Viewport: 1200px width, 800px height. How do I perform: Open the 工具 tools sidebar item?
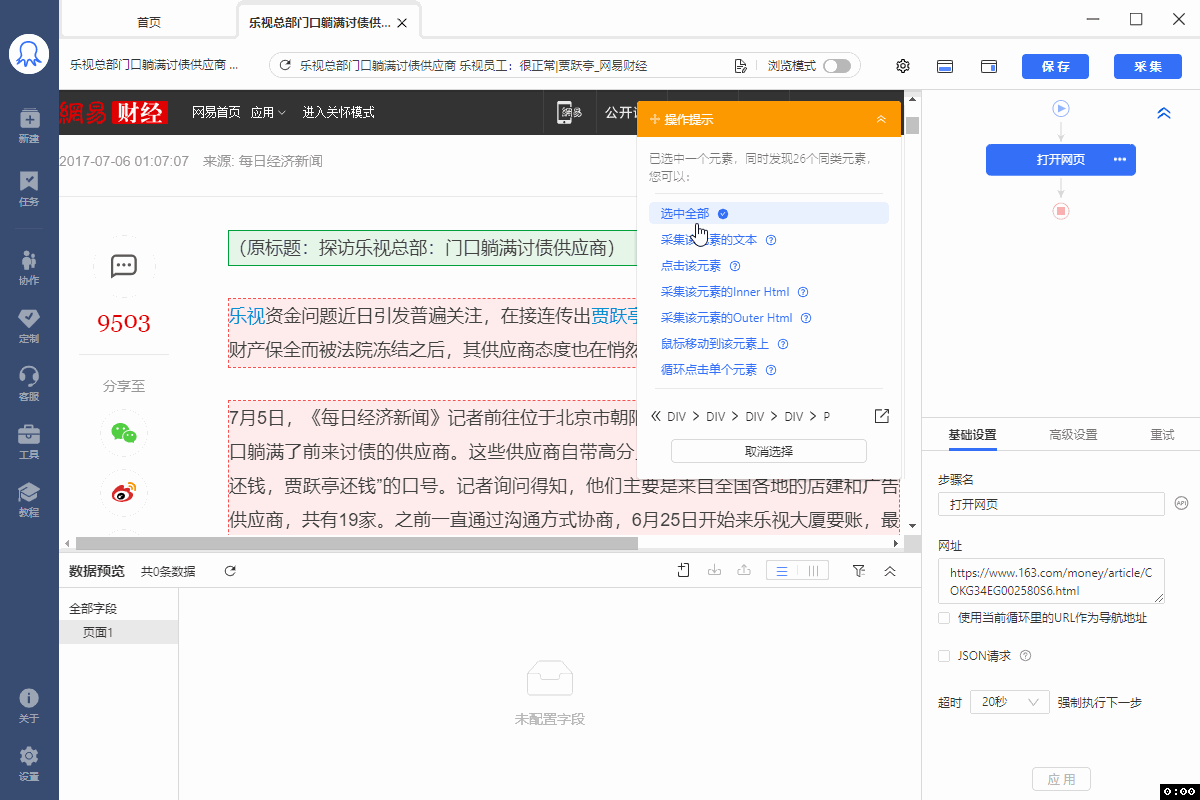29,442
